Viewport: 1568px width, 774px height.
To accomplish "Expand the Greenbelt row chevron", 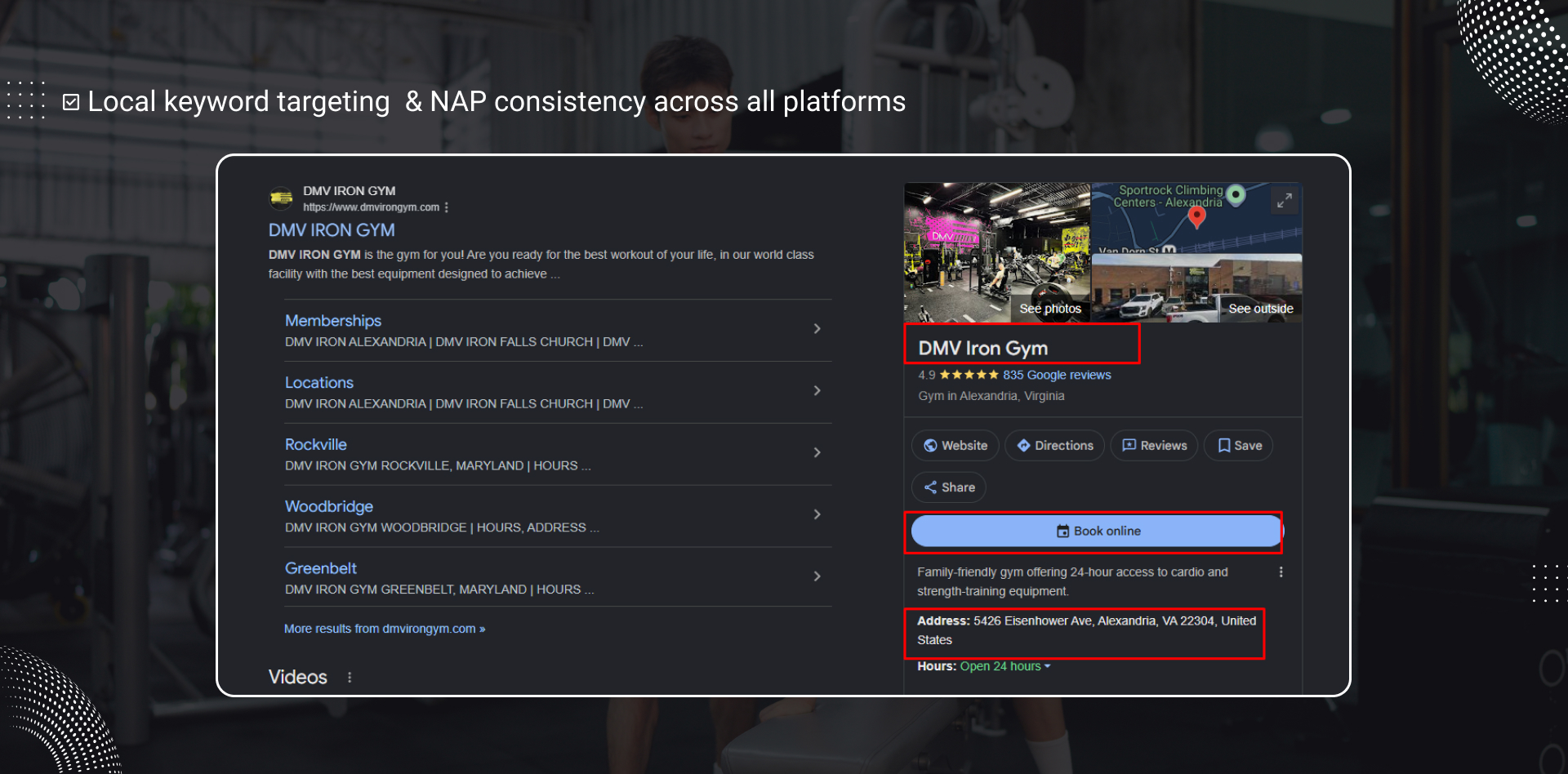I will pyautogui.click(x=817, y=576).
